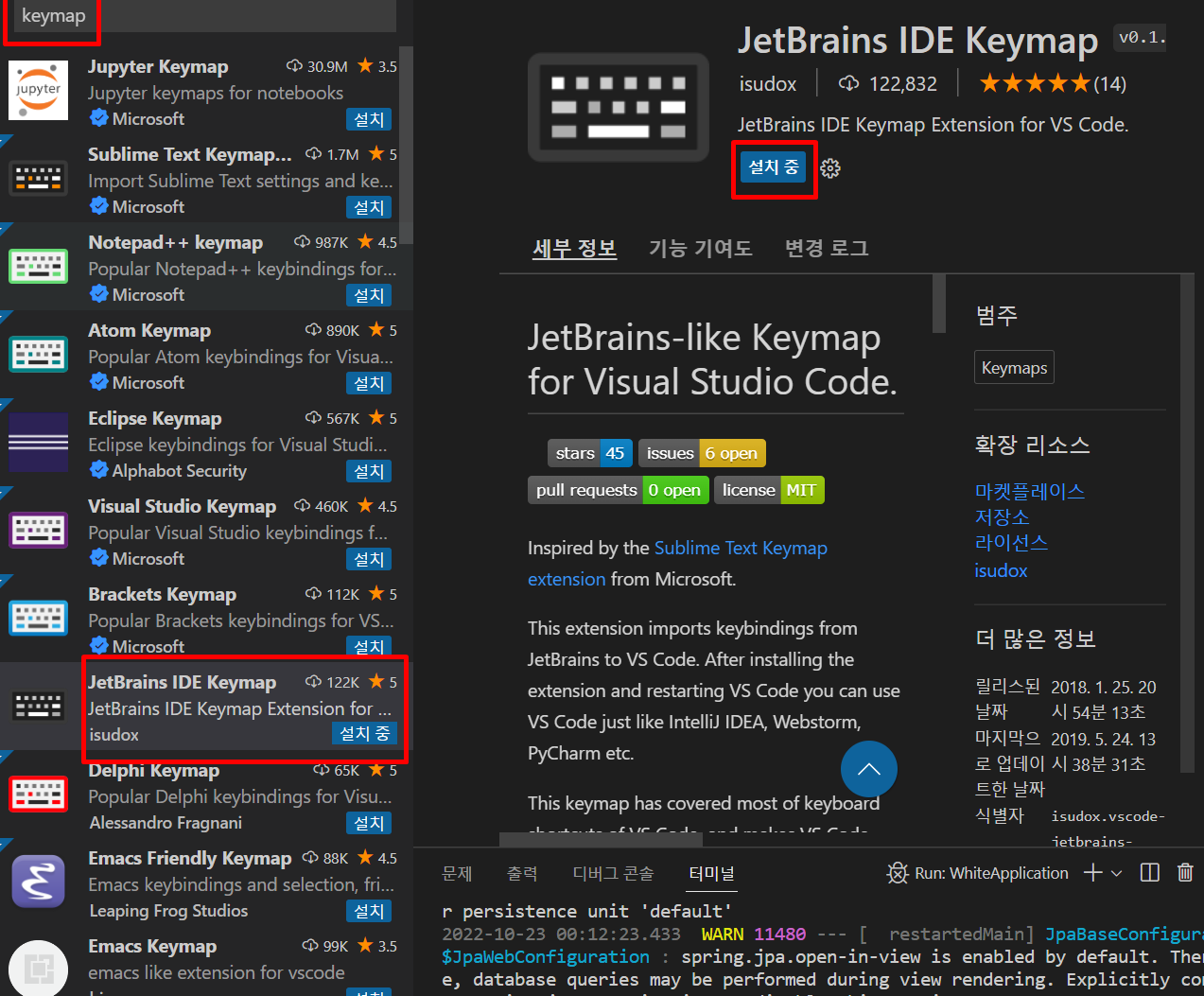This screenshot has height=996, width=1204.
Task: Click the JetBrains IDE Keymap heading
Action: (x=917, y=41)
